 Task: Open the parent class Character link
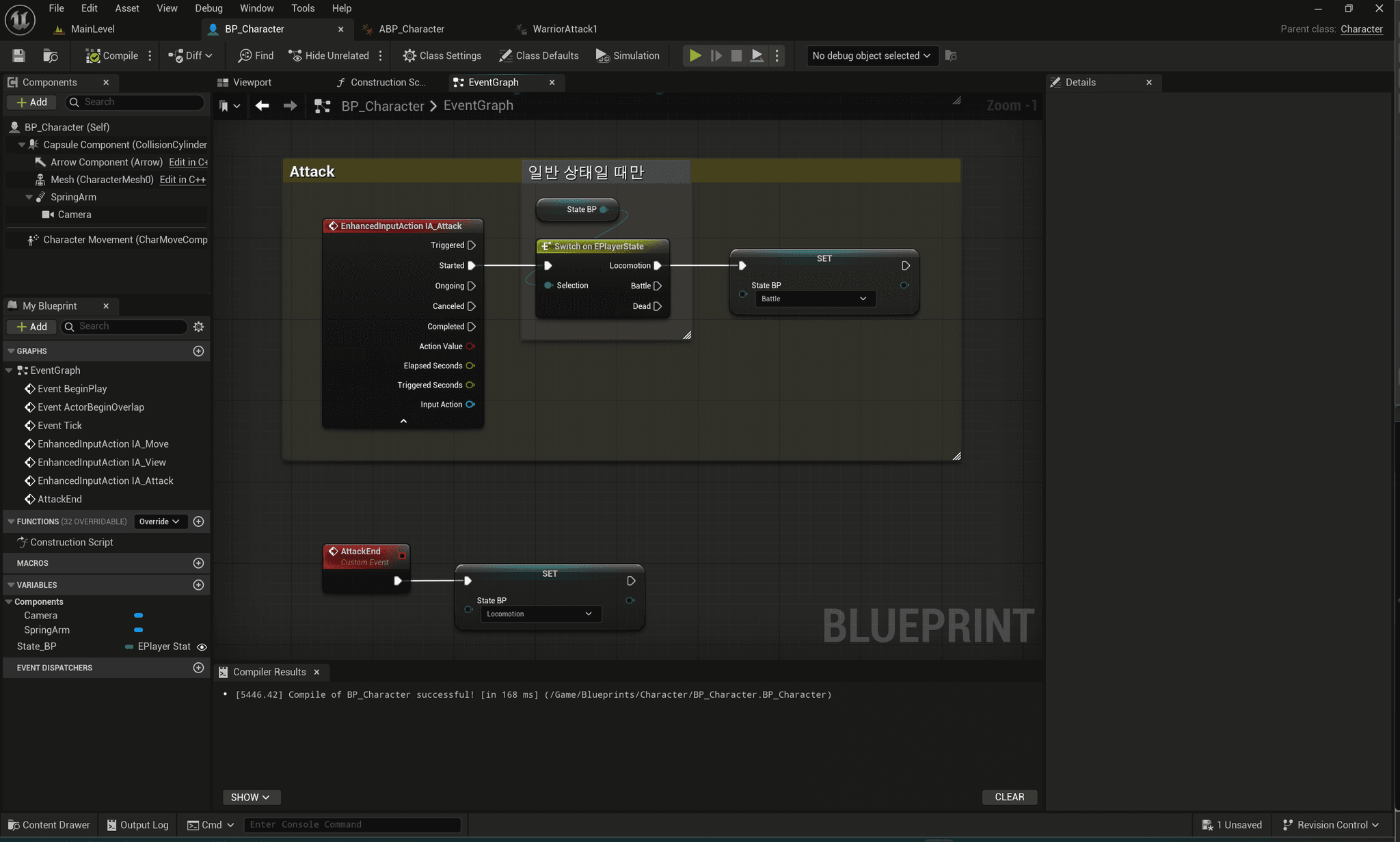pos(1361,29)
